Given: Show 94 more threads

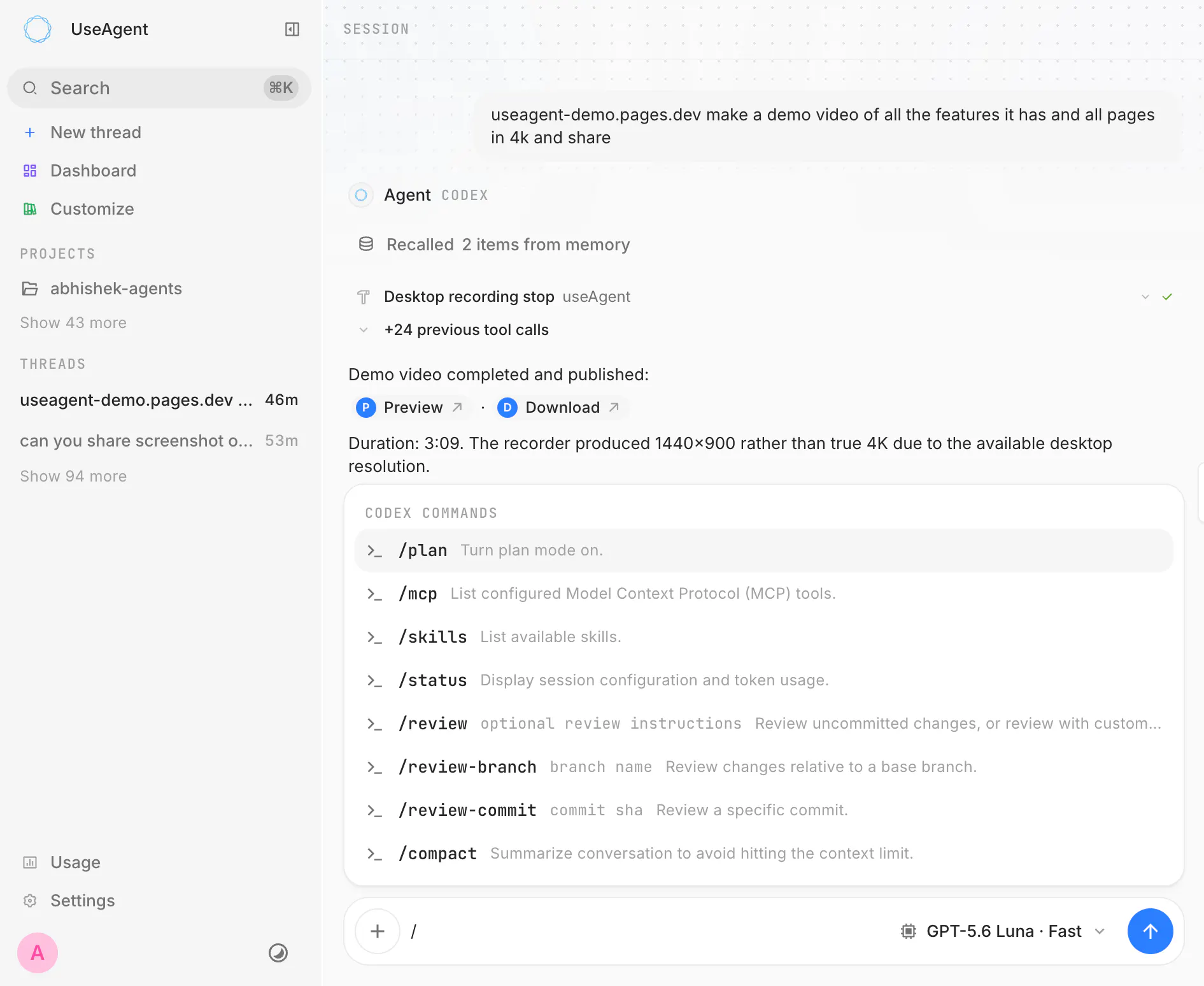Looking at the screenshot, I should (73, 476).
